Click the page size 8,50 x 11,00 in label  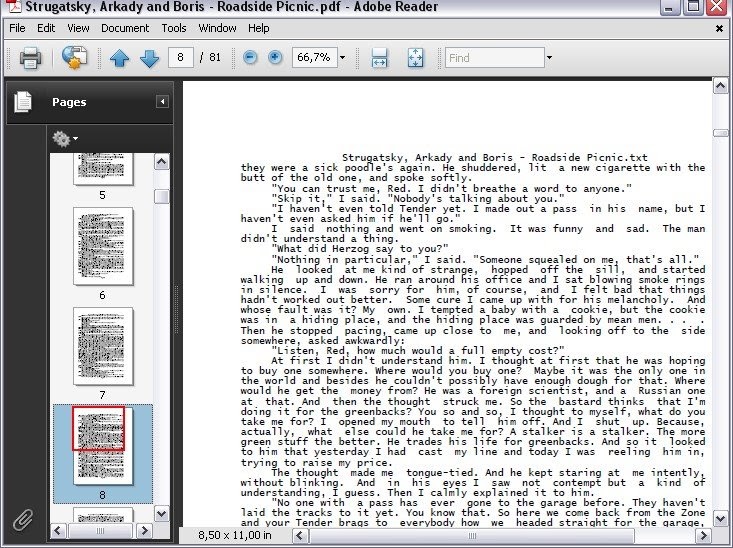(x=235, y=535)
